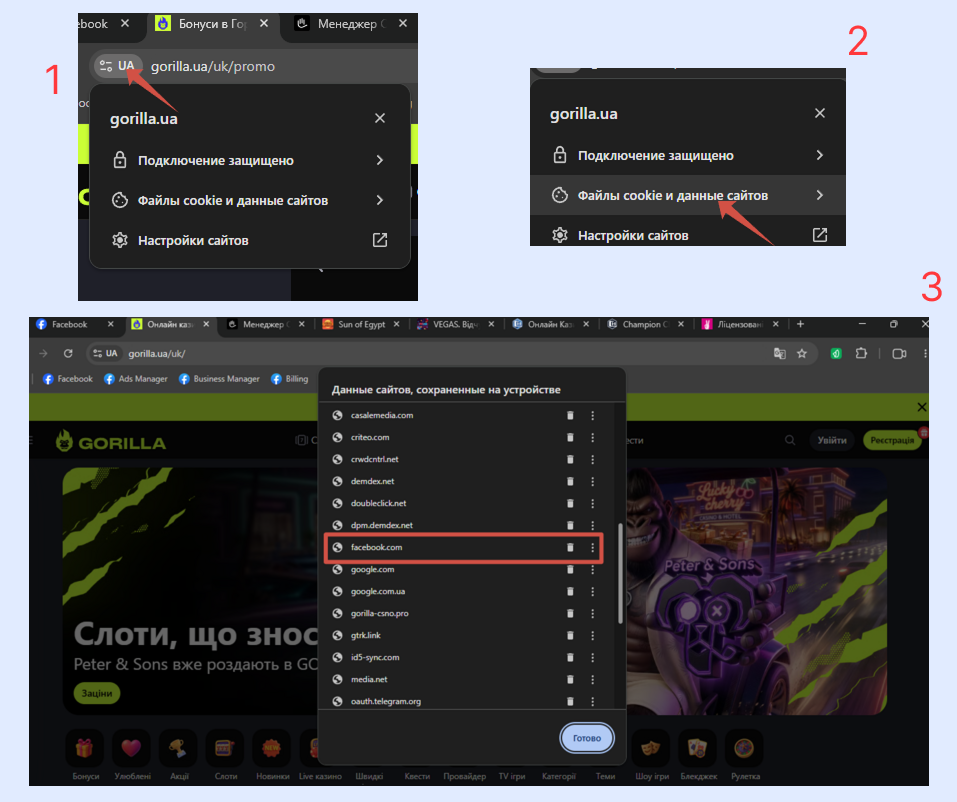Switch to the Sun of Egypt tab
This screenshot has height=802, width=957.
coord(360,325)
